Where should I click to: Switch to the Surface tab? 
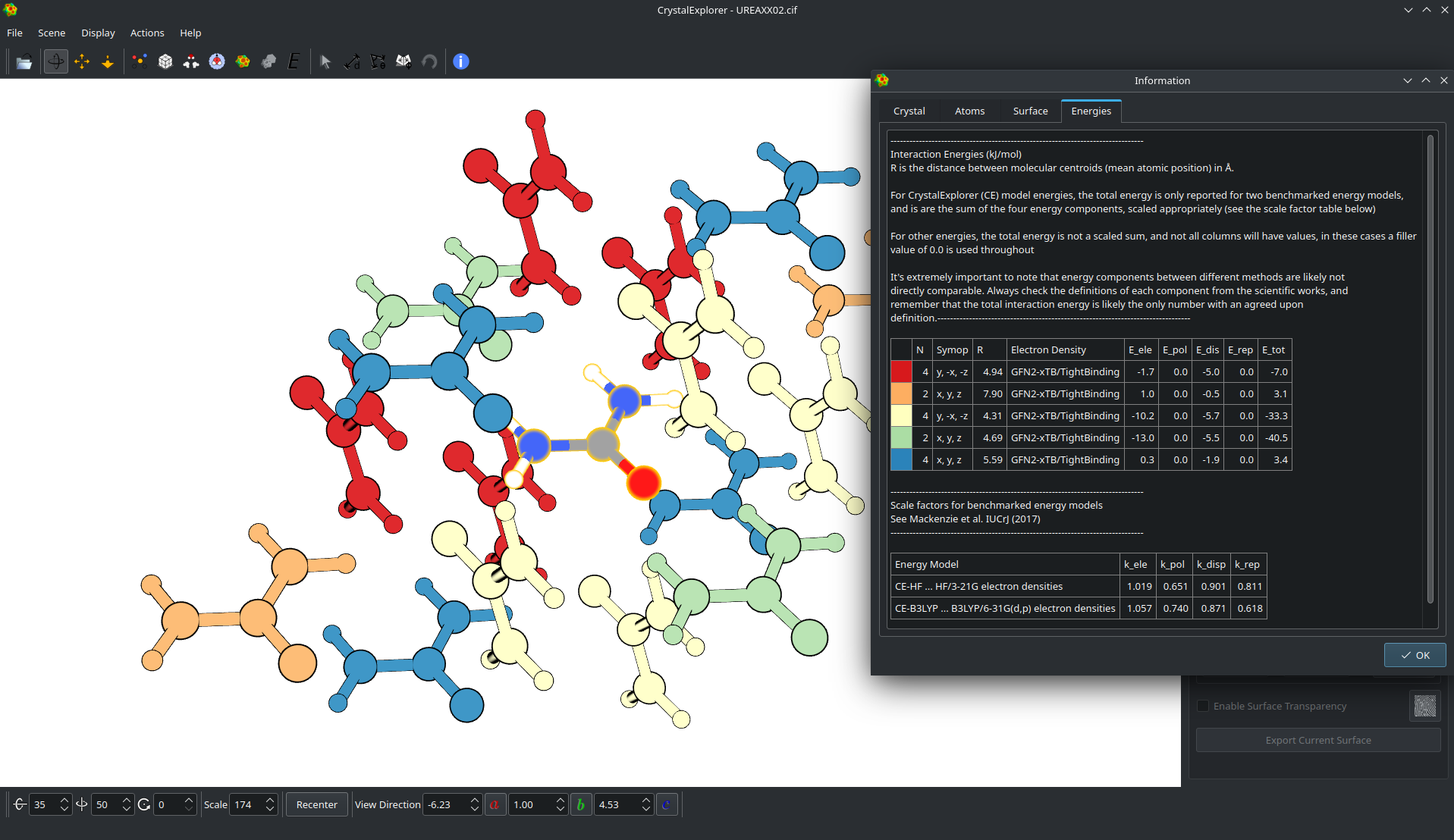tap(1030, 111)
